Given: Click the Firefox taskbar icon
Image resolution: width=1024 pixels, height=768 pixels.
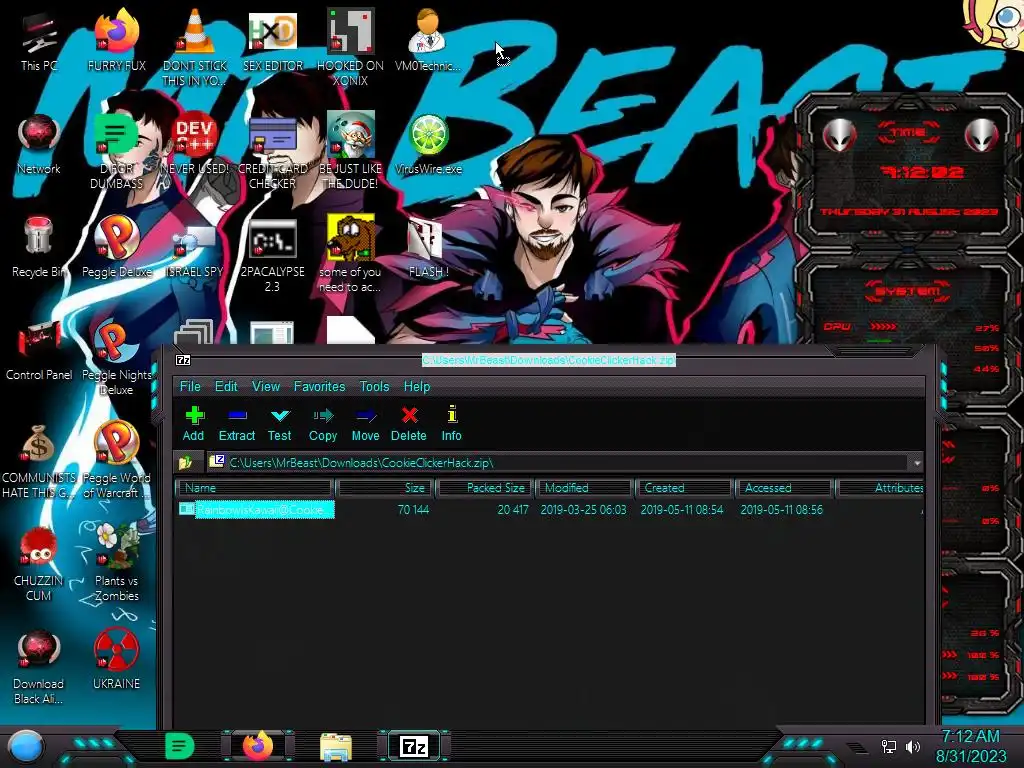Looking at the screenshot, I should coord(258,746).
